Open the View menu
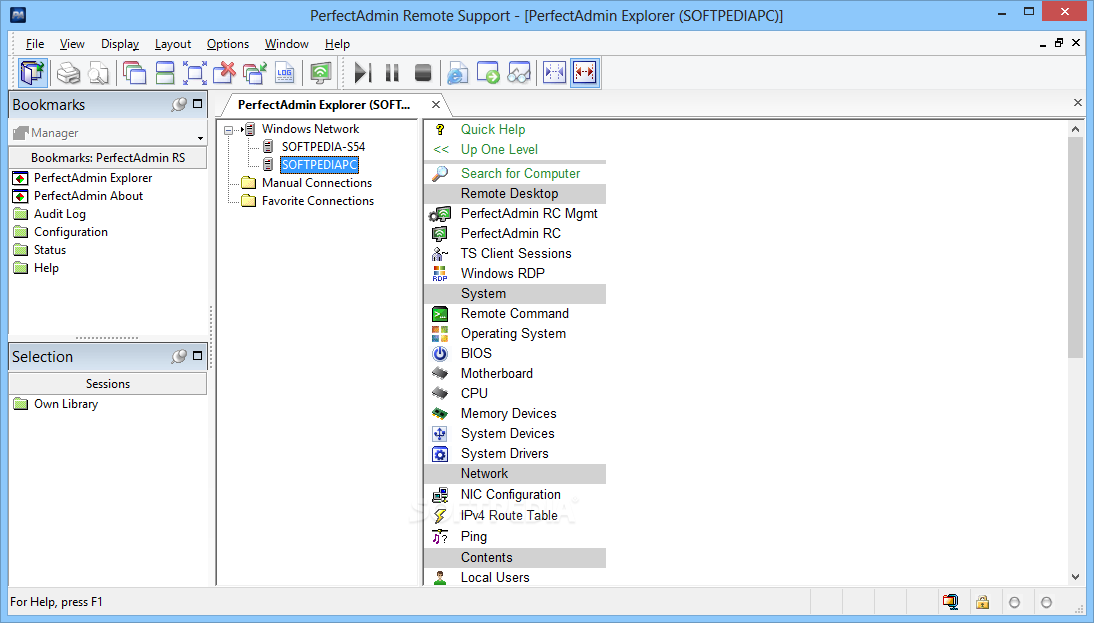This screenshot has height=623, width=1094. (x=72, y=44)
